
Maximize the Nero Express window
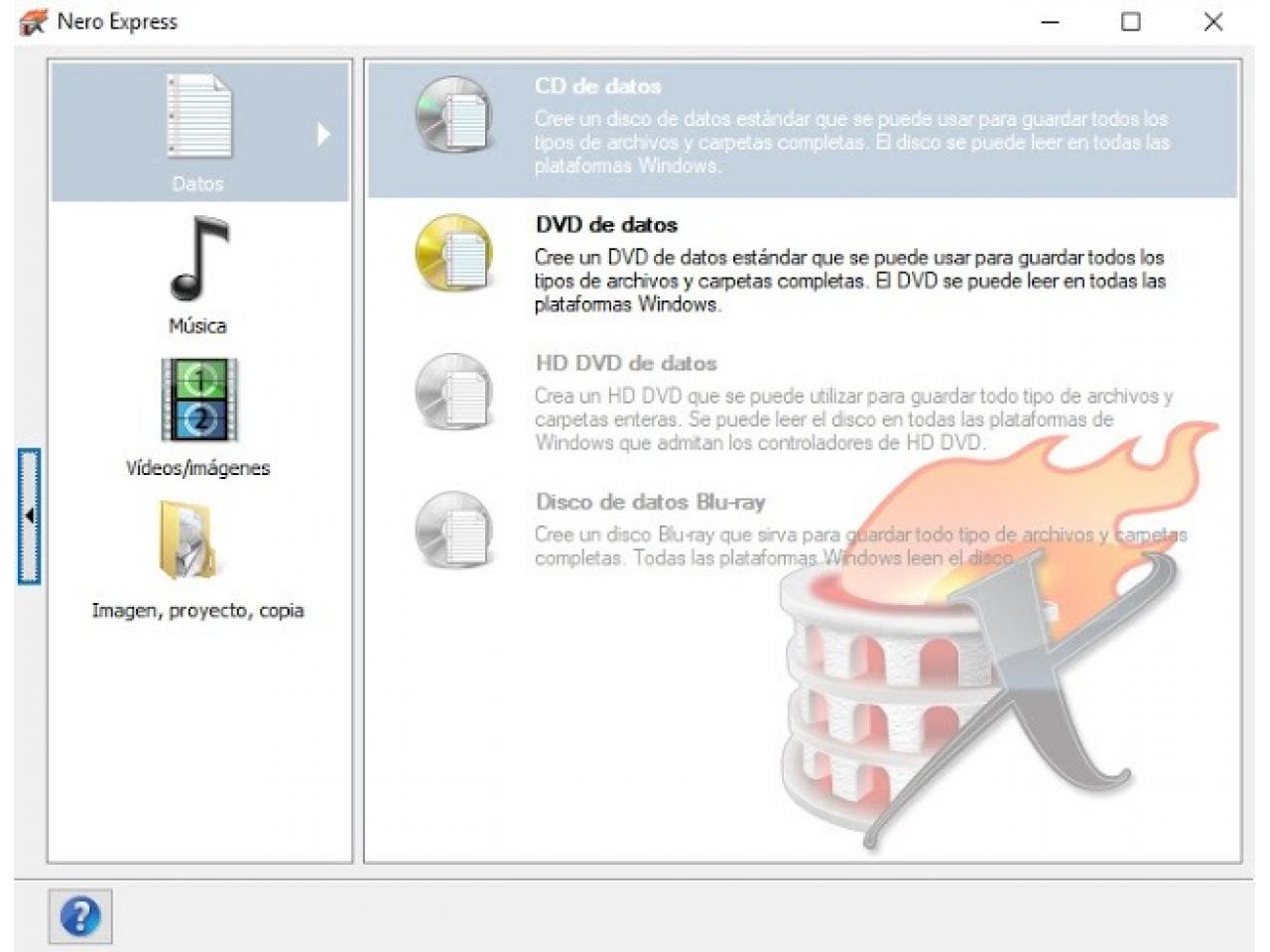(1131, 22)
